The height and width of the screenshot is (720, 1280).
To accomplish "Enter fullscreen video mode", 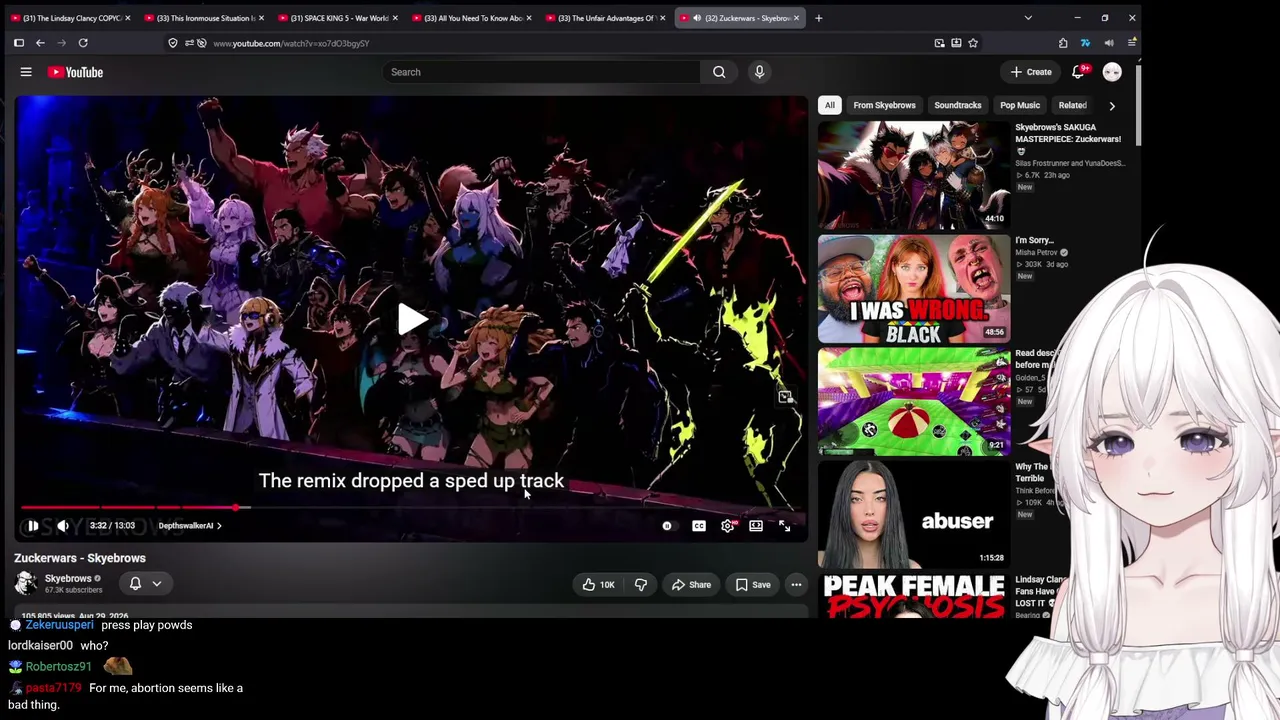I will pyautogui.click(x=785, y=526).
